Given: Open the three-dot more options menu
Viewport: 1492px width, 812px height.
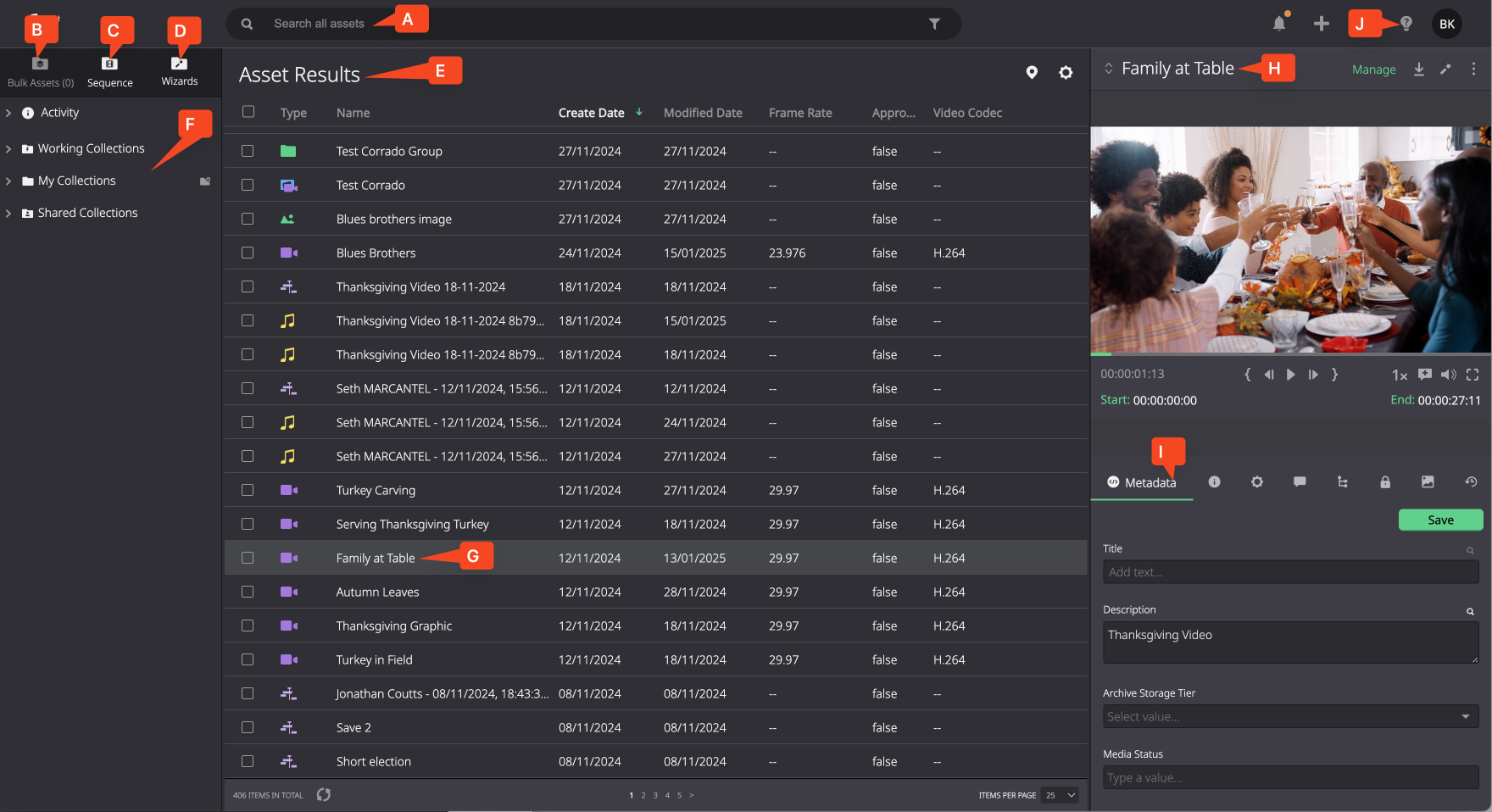Looking at the screenshot, I should click(1473, 70).
